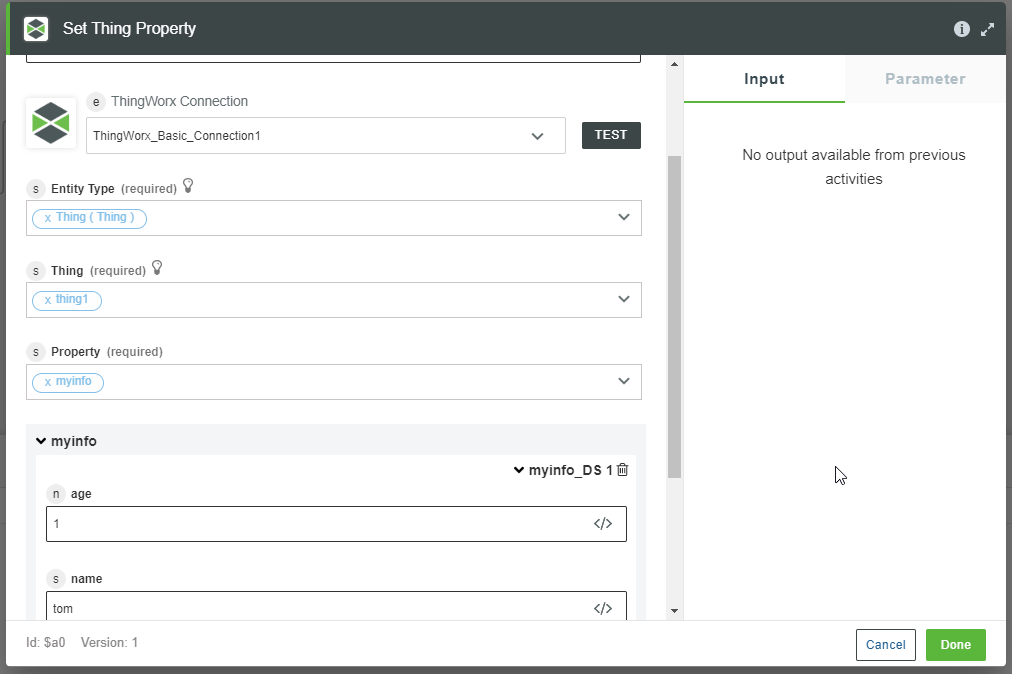Confirm changes with the Done button
Image resolution: width=1012 pixels, height=674 pixels.
click(x=955, y=644)
